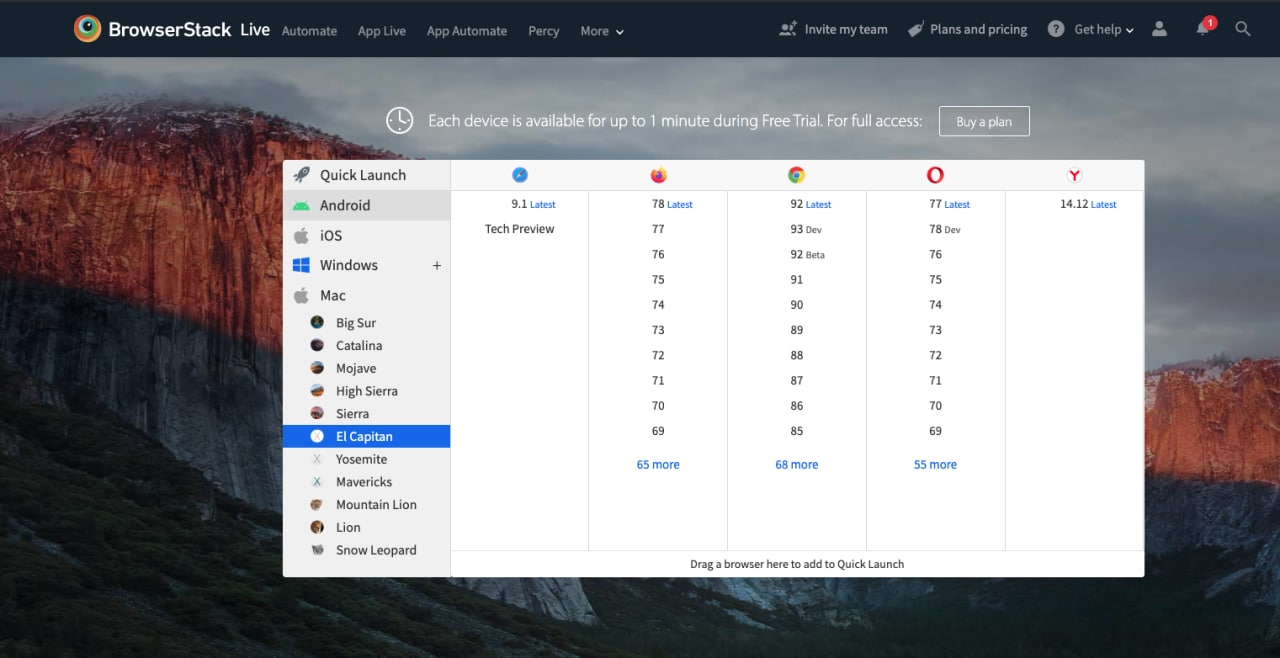Viewport: 1280px width, 658px height.
Task: Launch Chrome 92 Beta
Action: pos(807,254)
